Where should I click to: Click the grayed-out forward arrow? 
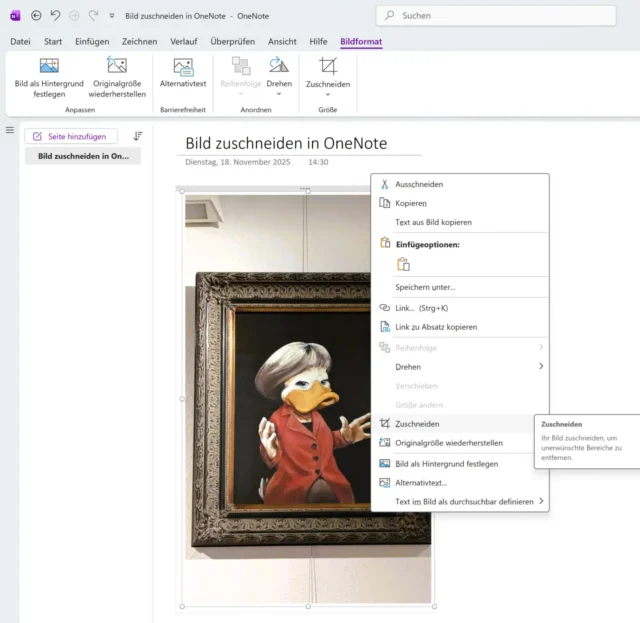[x=74, y=16]
